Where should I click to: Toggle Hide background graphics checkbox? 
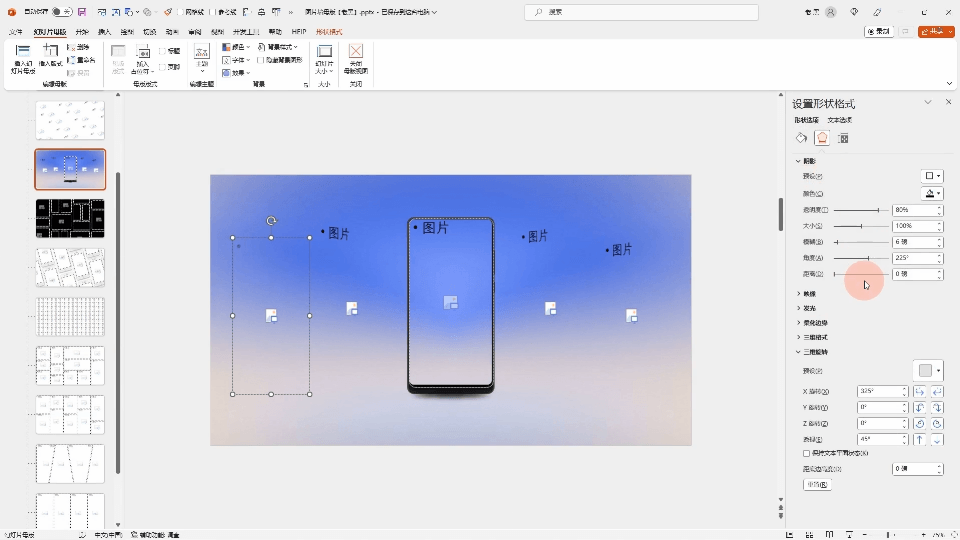point(260,60)
